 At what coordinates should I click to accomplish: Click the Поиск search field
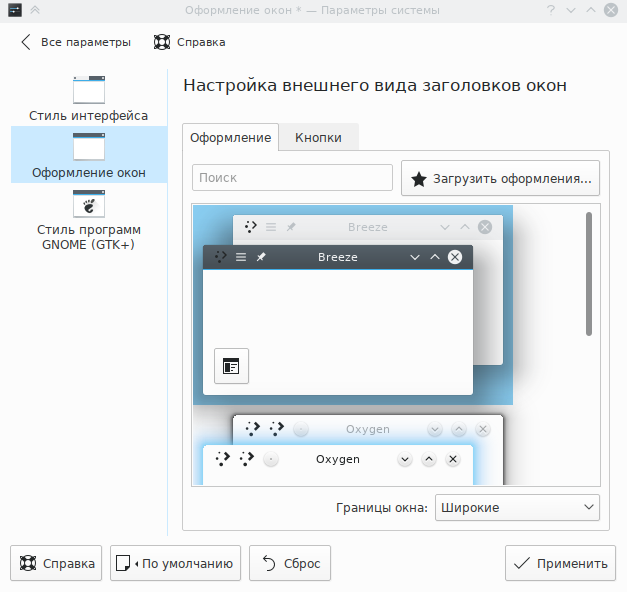pyautogui.click(x=292, y=177)
